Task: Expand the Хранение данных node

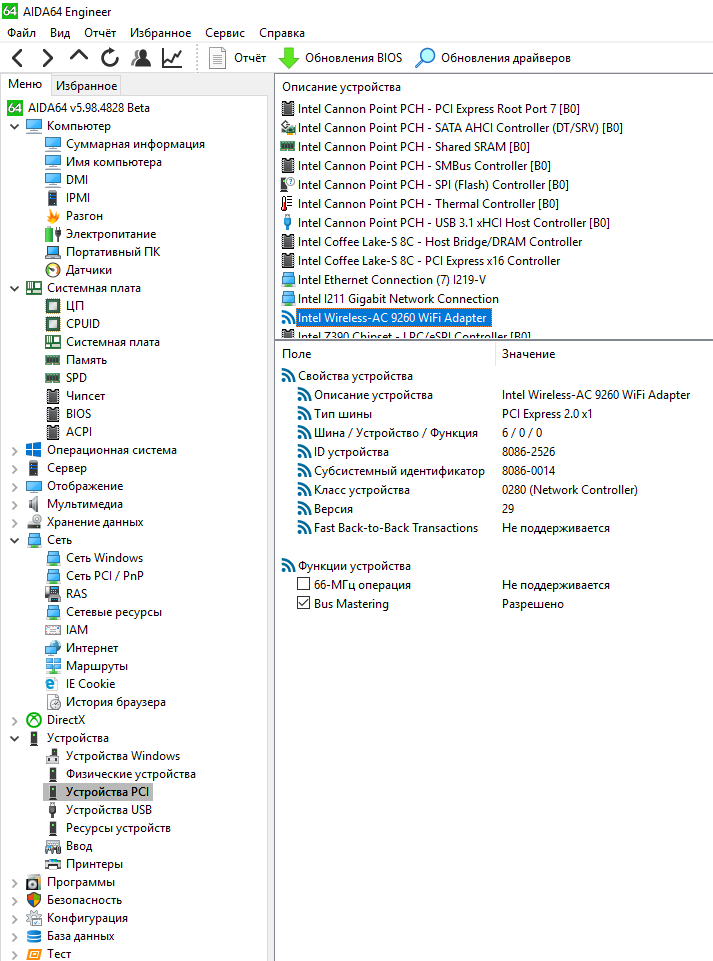Action: click(x=15, y=522)
